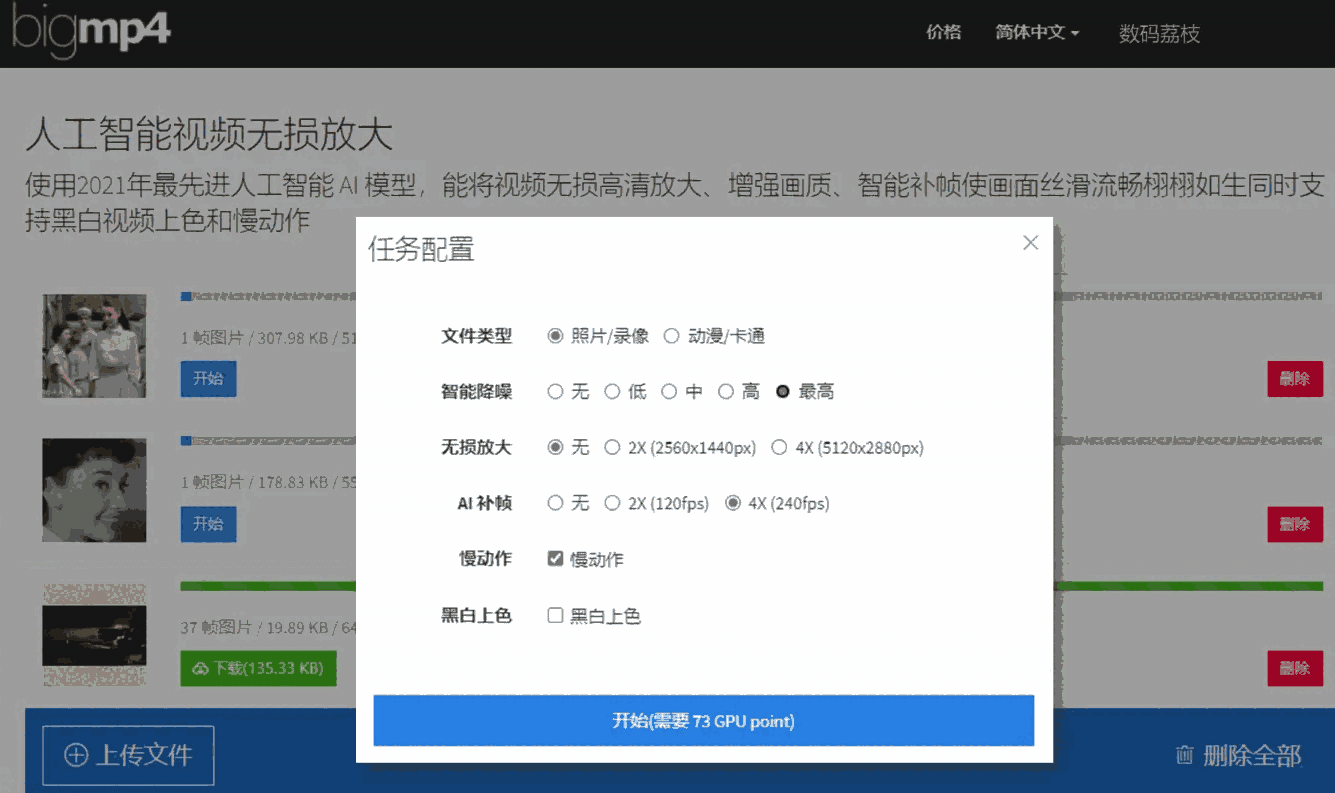The height and width of the screenshot is (793, 1335).
Task: Select 2X (120fps) AI frame interpolation
Action: (613, 504)
